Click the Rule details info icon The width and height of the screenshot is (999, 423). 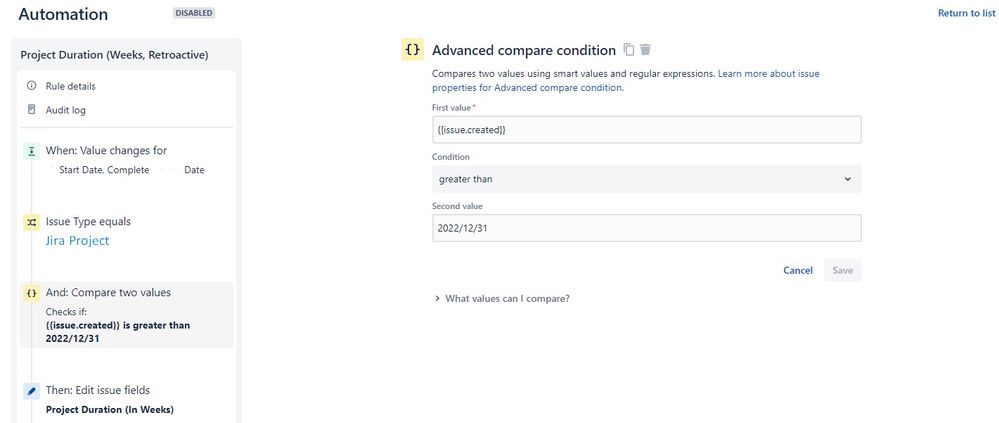(x=31, y=85)
